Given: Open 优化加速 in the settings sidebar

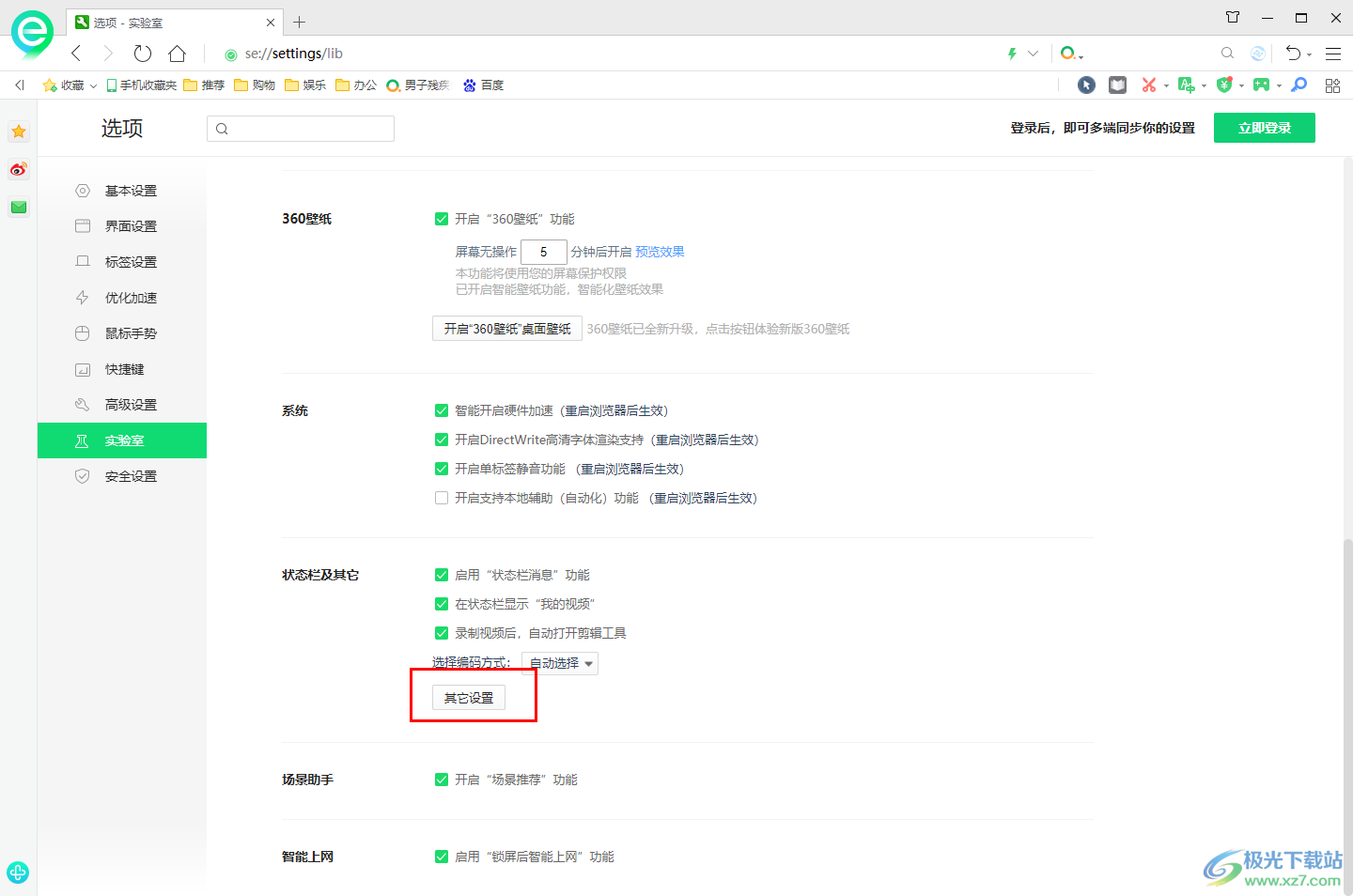Looking at the screenshot, I should 122,298.
